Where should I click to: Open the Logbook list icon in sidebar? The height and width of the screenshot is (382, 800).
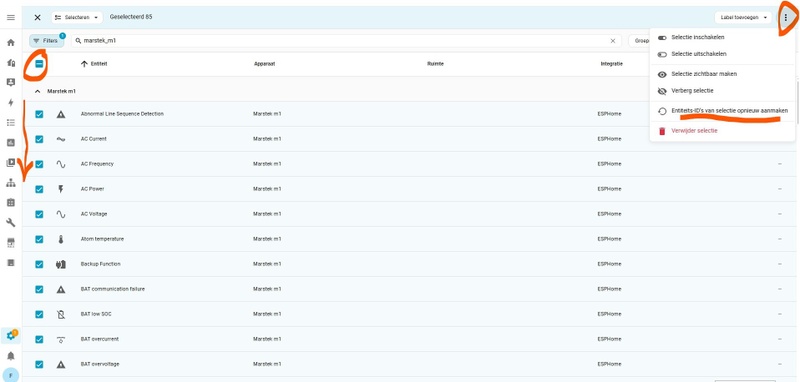pyautogui.click(x=11, y=122)
